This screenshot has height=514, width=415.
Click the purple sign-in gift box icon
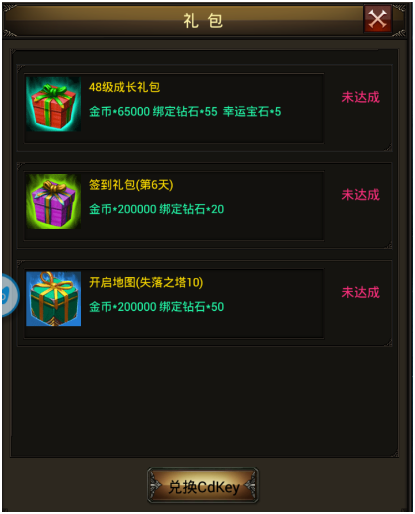pos(53,201)
